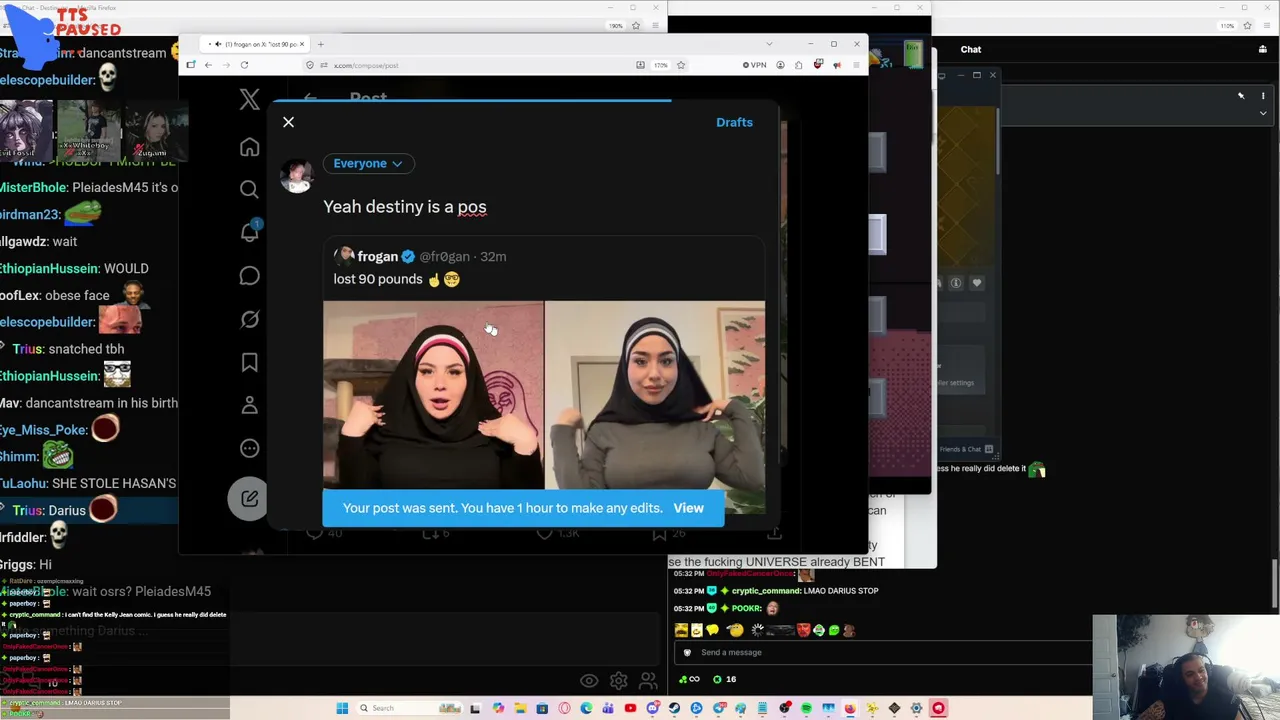Open the list all tabs dropdown
Viewport: 1280px width, 720px height.
[769, 44]
